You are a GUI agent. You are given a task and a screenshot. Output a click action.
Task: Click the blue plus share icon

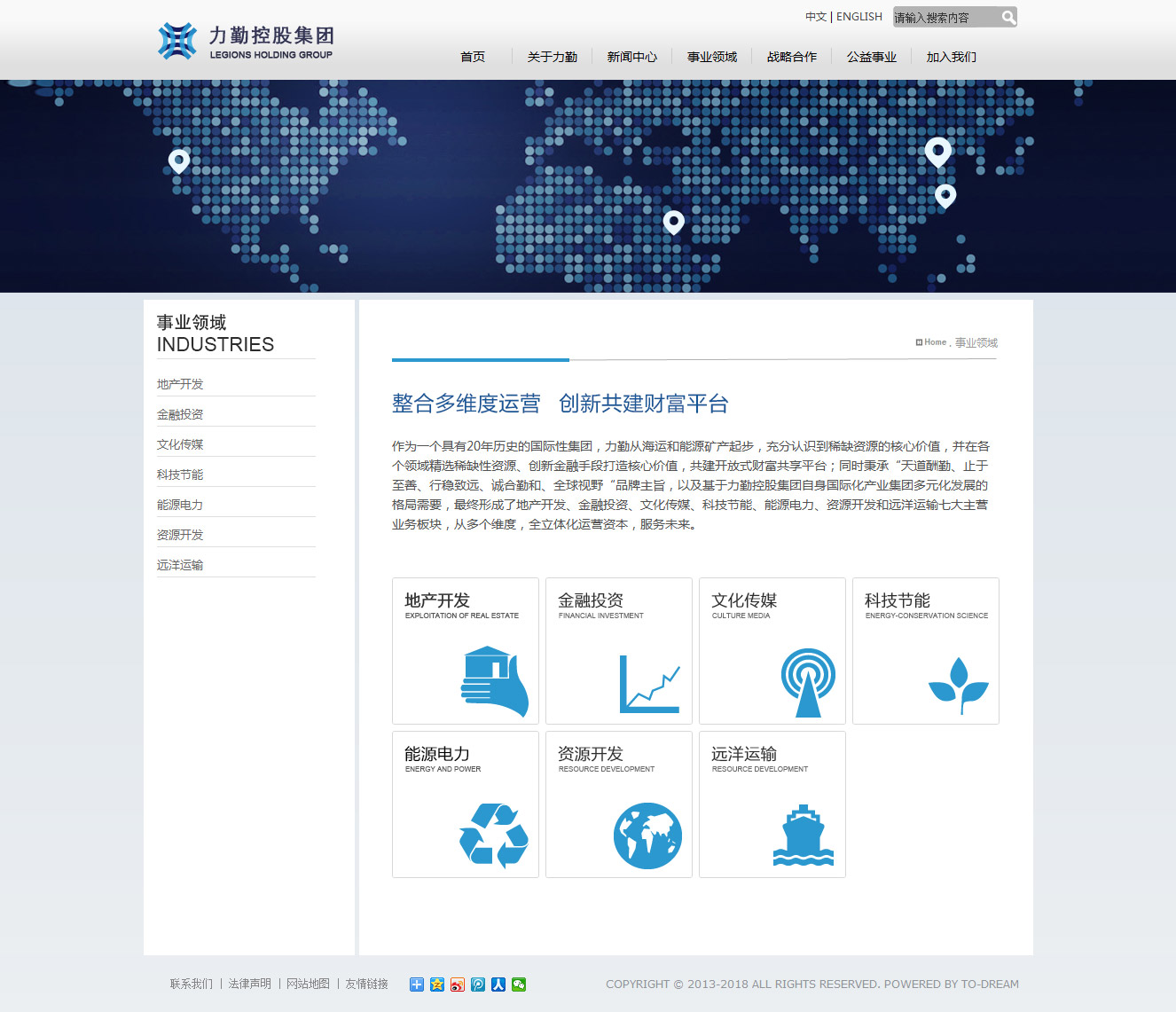pyautogui.click(x=417, y=984)
